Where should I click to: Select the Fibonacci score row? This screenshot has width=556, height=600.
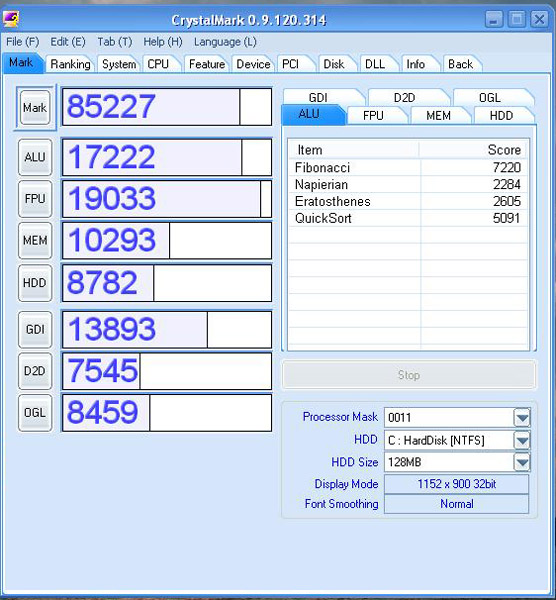(x=408, y=168)
